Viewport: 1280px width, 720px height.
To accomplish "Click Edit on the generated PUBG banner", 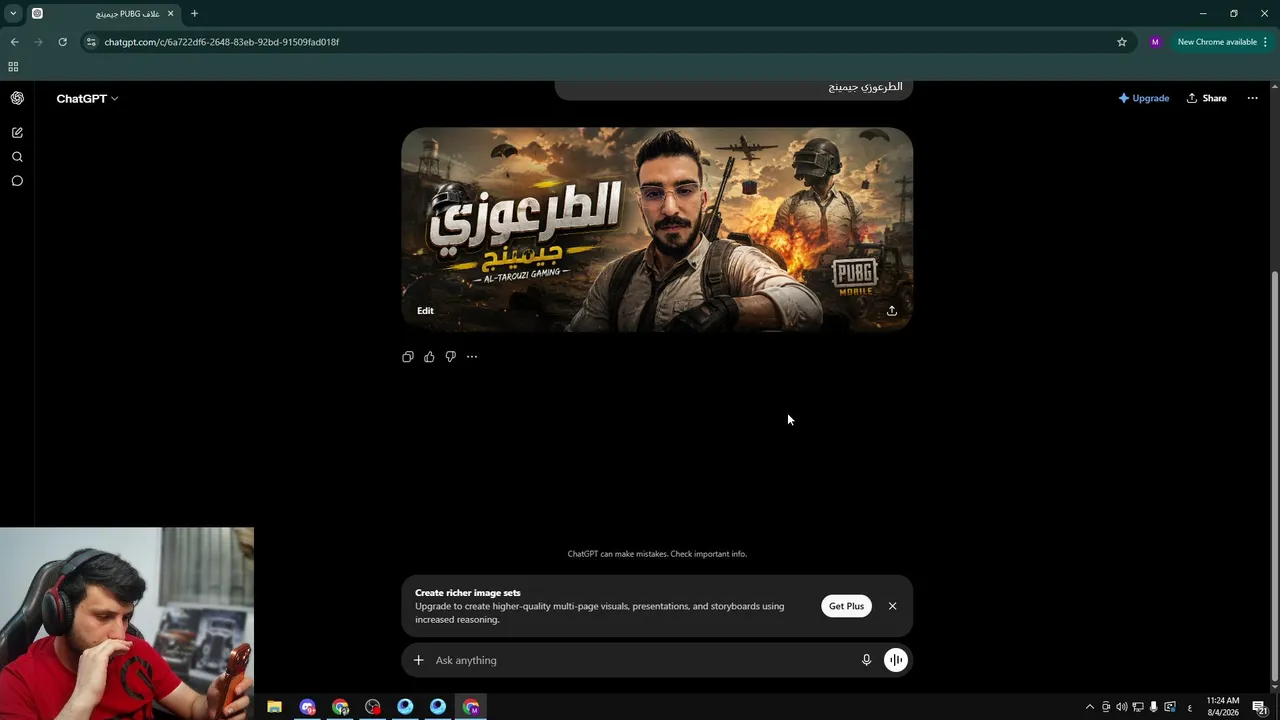I will tap(425, 311).
